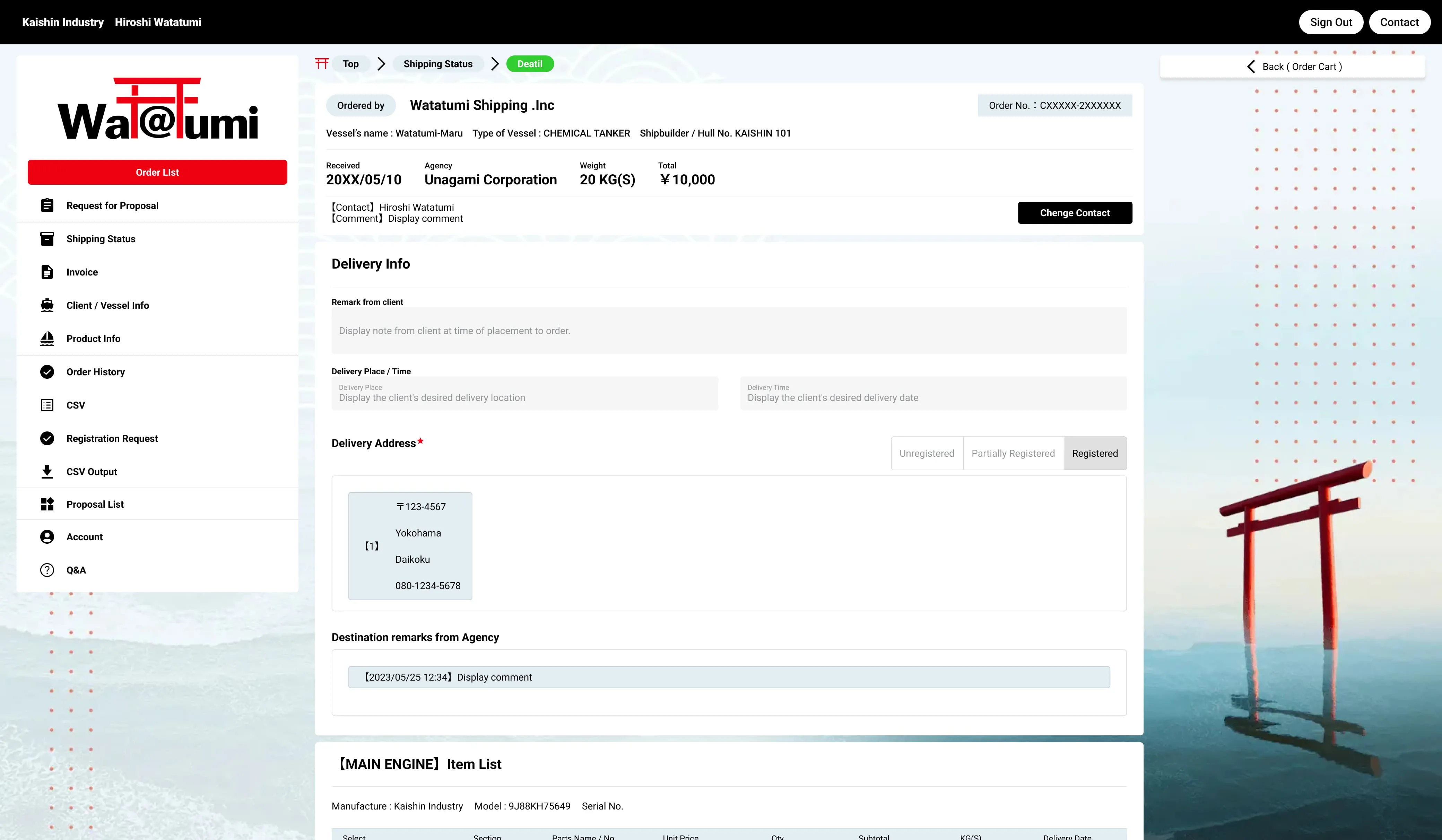The width and height of the screenshot is (1442, 840).
Task: Open the Invoice section icon
Action: [x=47, y=272]
